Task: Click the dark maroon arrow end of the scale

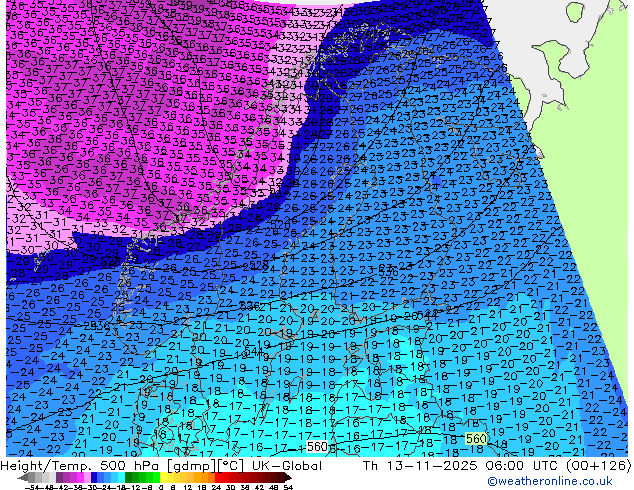Action: tap(288, 478)
